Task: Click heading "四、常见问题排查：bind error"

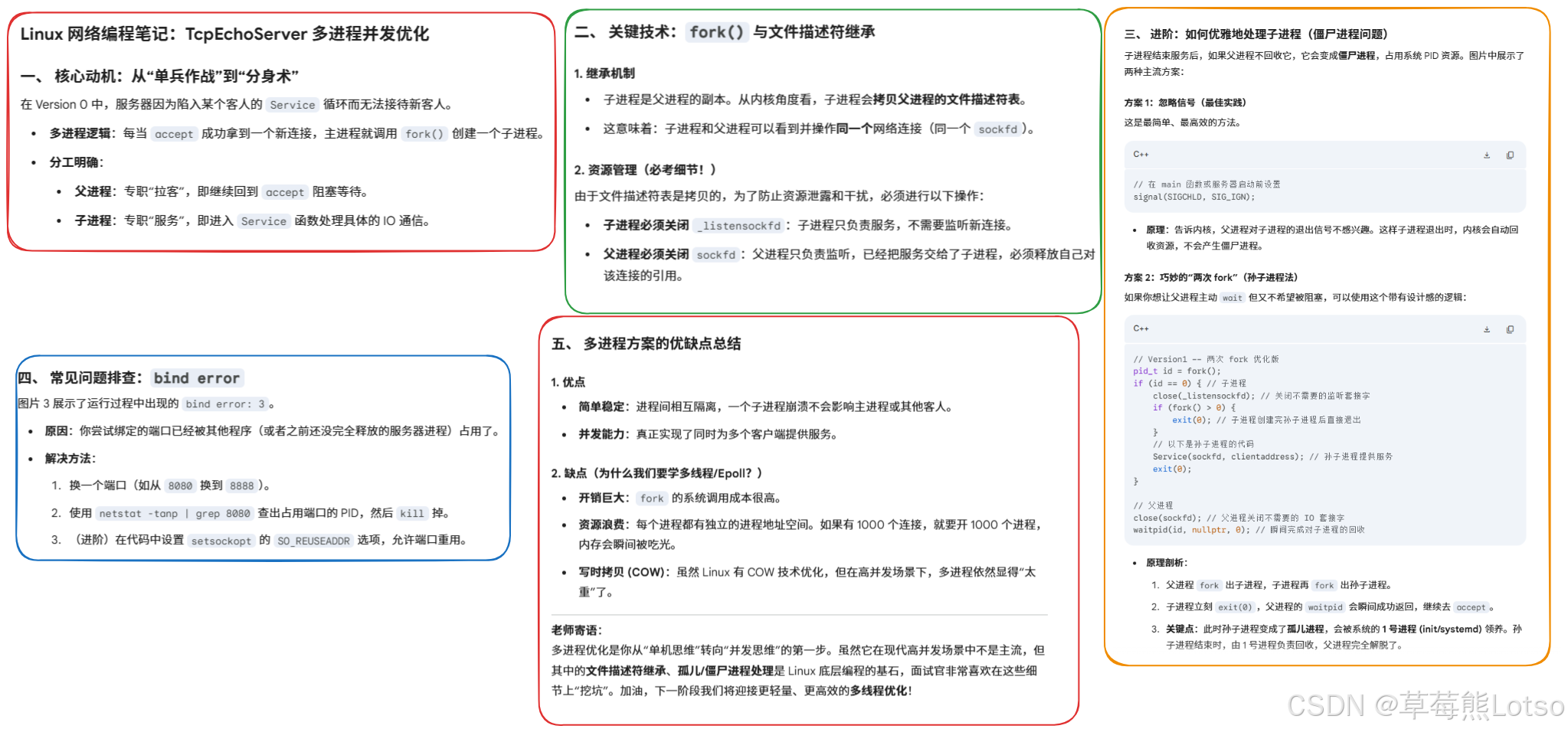Action: 130,377
